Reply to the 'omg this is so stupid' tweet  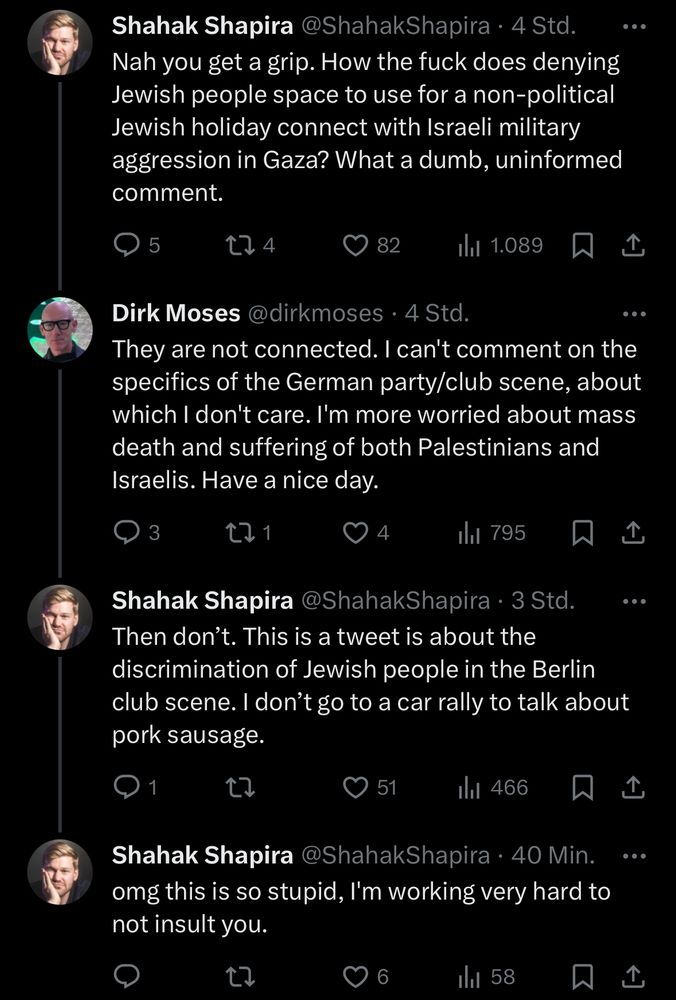pyautogui.click(x=126, y=976)
